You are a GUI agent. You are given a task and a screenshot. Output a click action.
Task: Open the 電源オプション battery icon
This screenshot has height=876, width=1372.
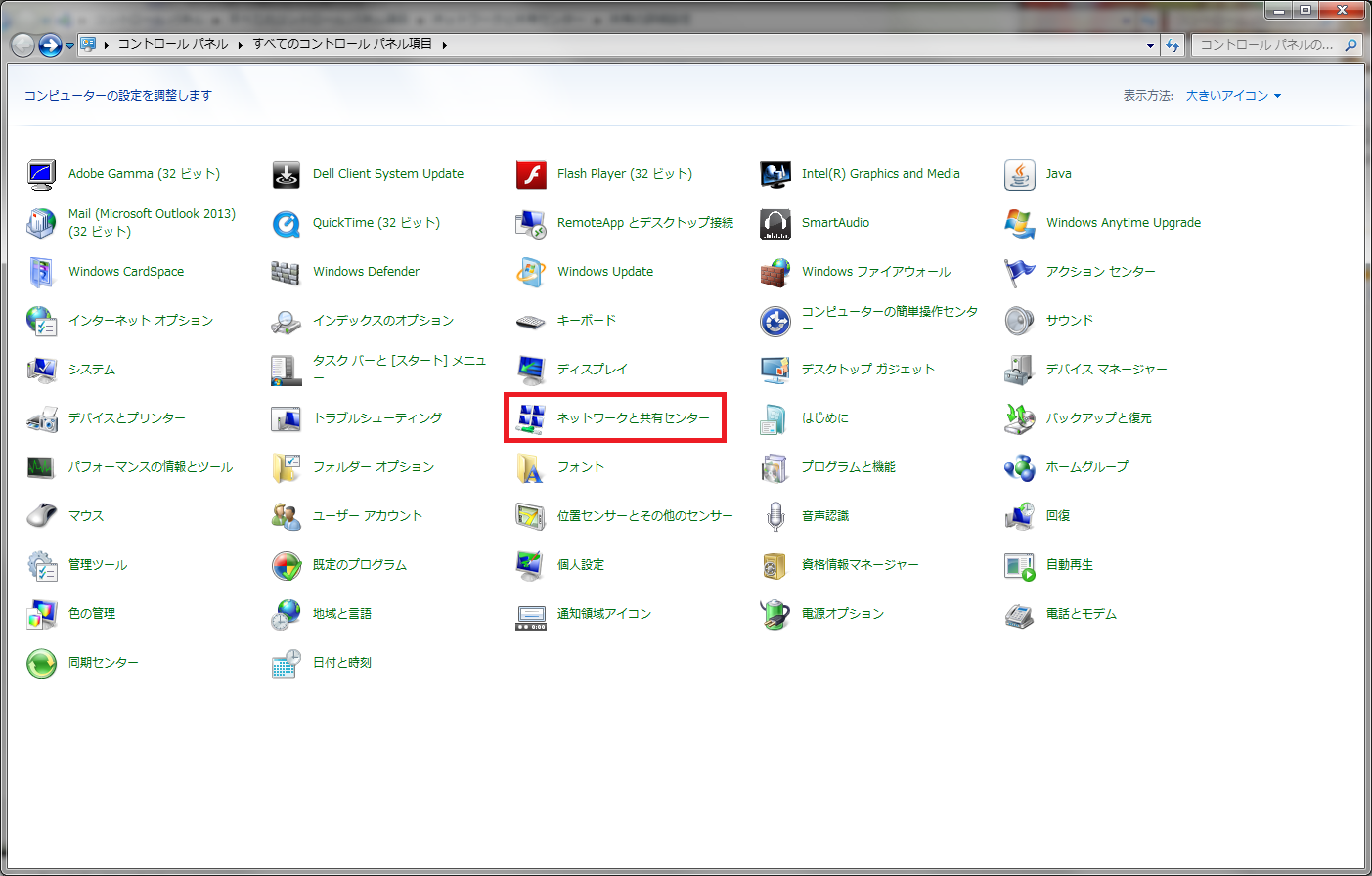pos(775,615)
